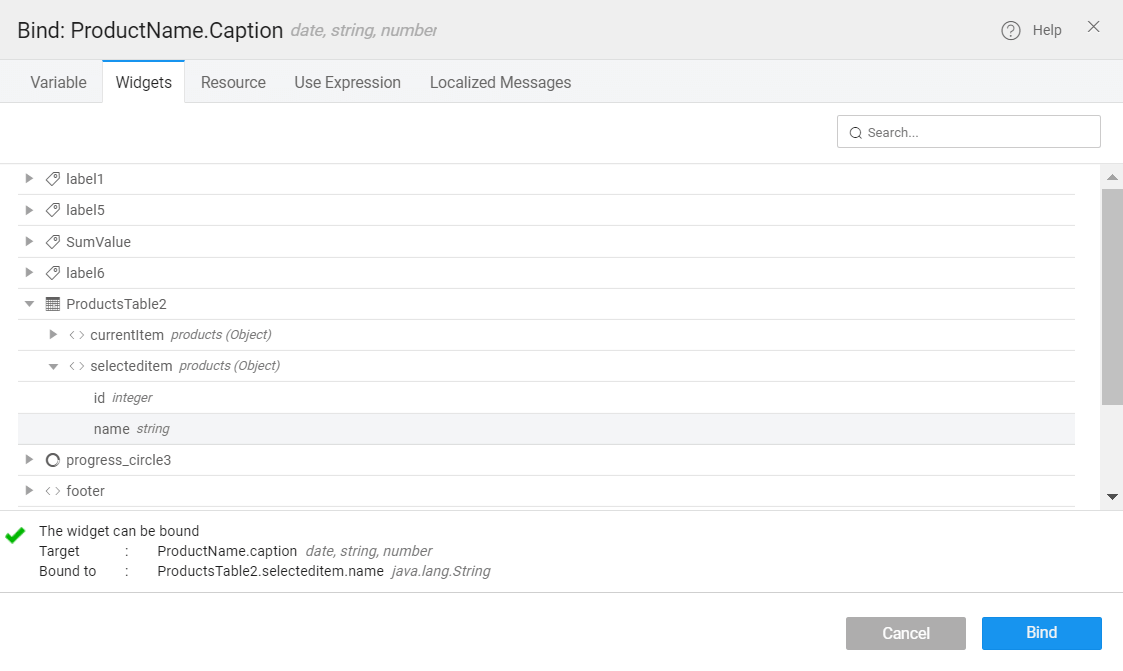The height and width of the screenshot is (671, 1123).
Task: Click the tag icon next to label6
Action: pyautogui.click(x=53, y=273)
